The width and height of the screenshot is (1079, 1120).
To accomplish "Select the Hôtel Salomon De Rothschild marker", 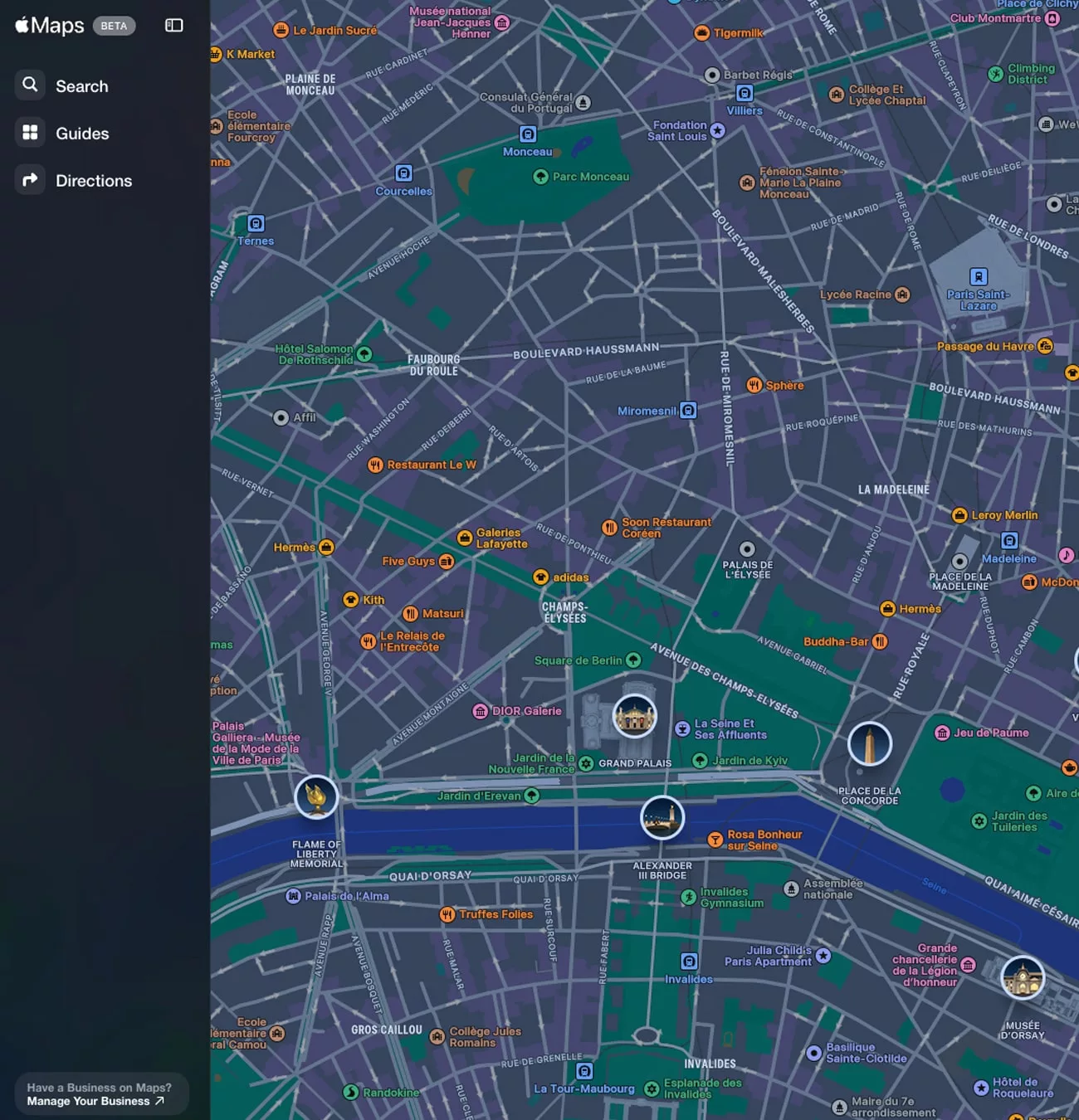I will point(364,354).
